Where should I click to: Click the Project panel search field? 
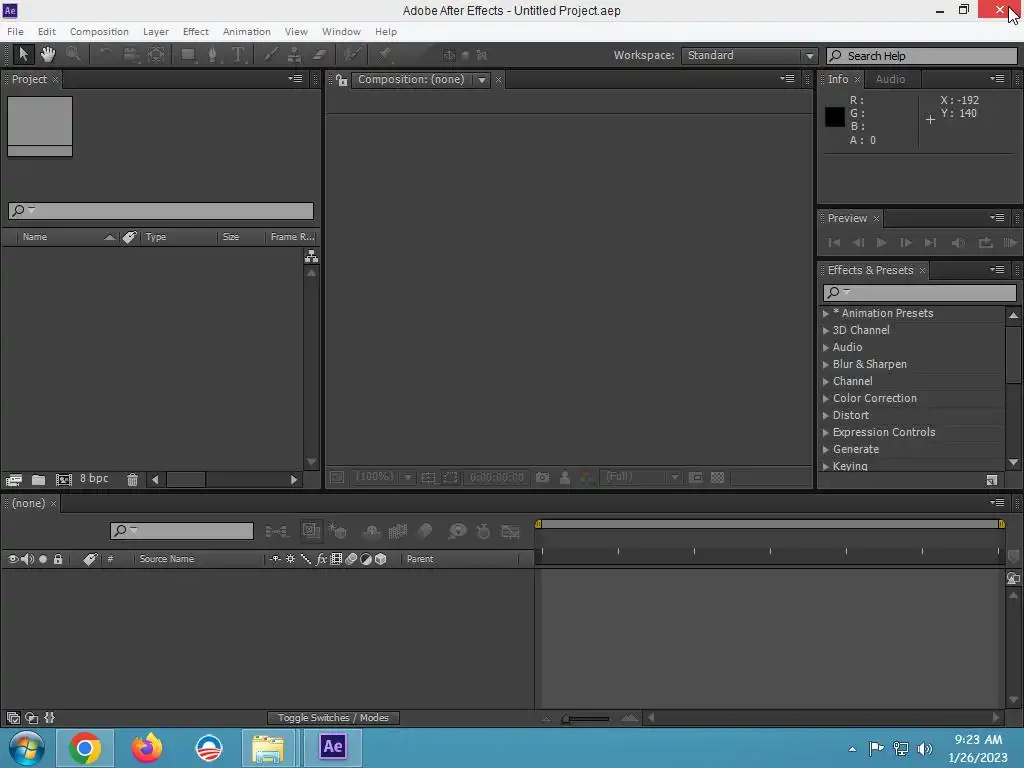[161, 210]
